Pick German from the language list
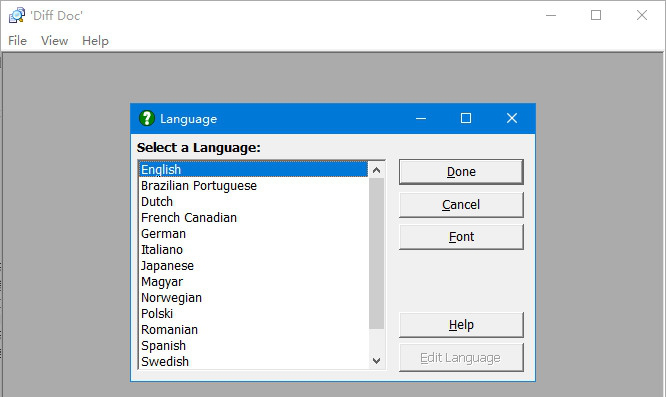This screenshot has width=666, height=412. tap(163, 234)
